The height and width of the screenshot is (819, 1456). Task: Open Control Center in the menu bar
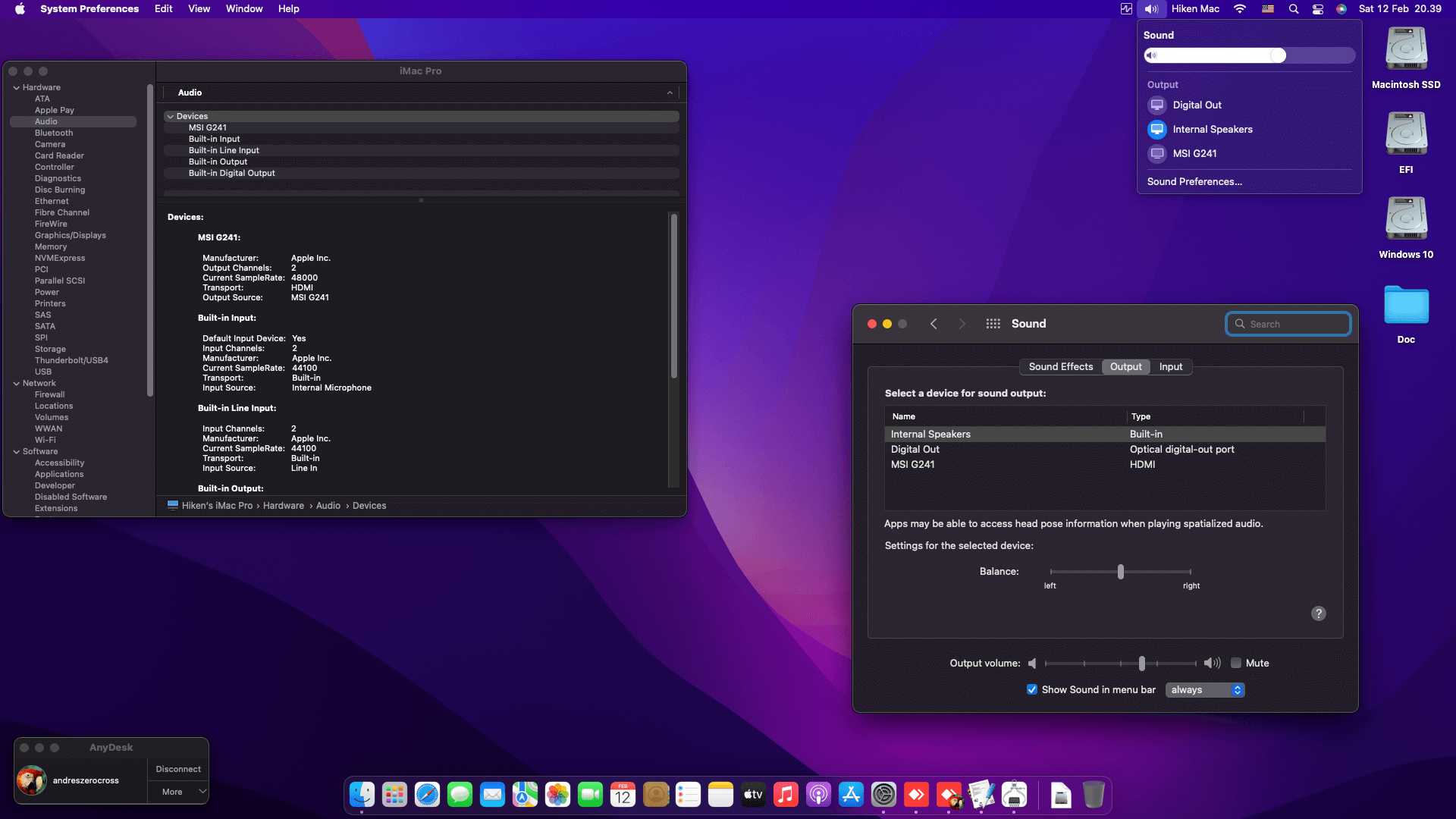[x=1318, y=9]
